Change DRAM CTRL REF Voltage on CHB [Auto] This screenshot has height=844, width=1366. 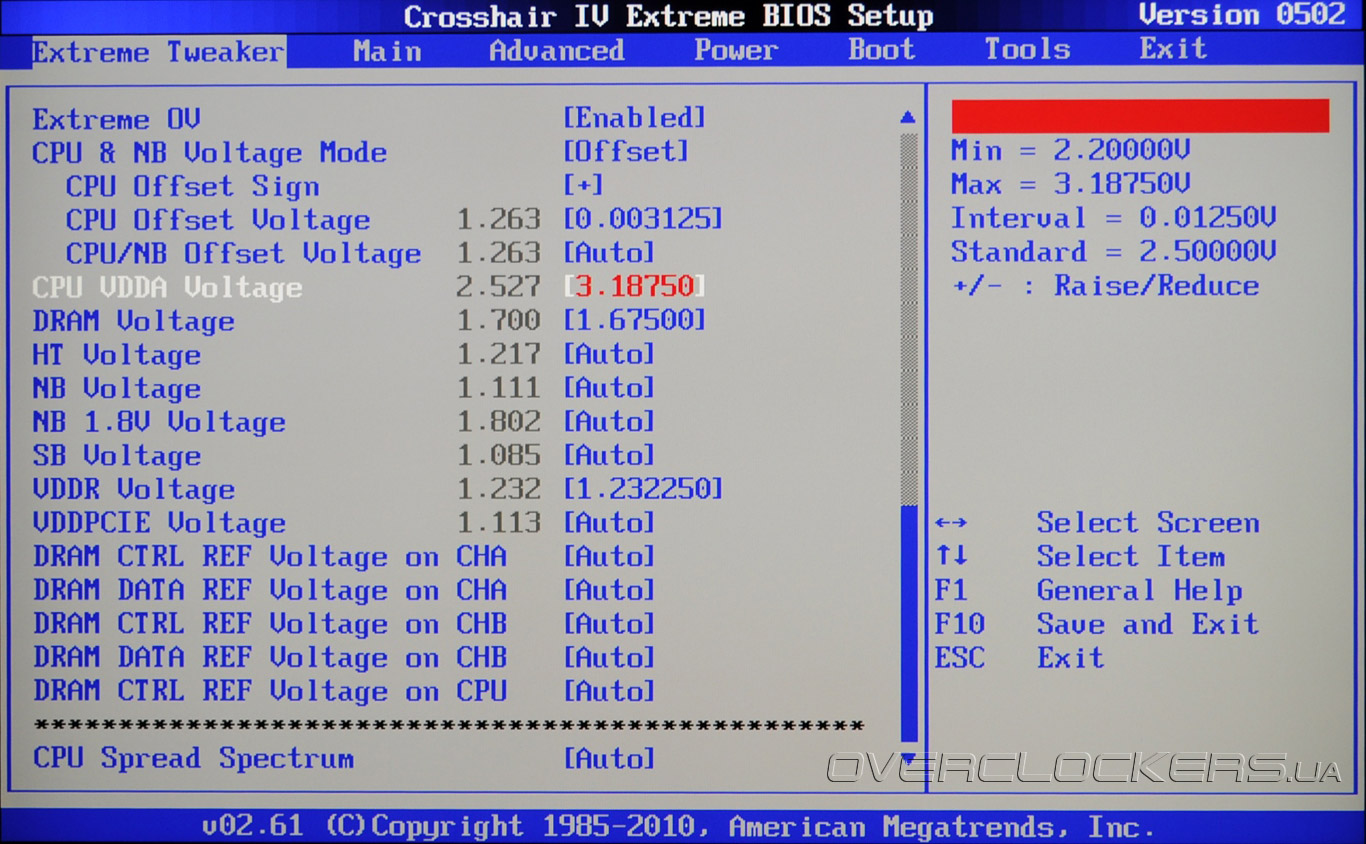(x=609, y=624)
